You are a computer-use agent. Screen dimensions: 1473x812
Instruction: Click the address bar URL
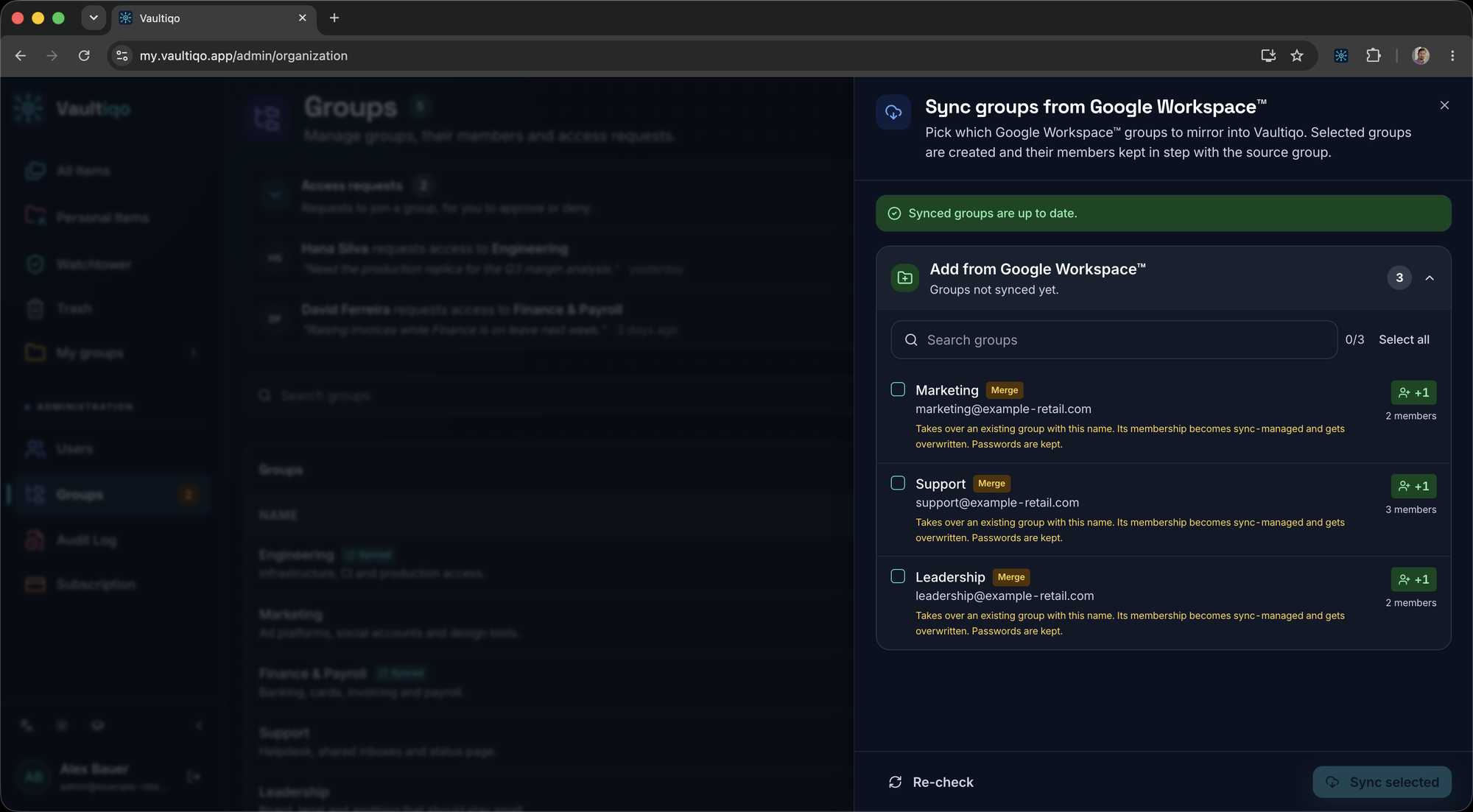pyautogui.click(x=243, y=56)
